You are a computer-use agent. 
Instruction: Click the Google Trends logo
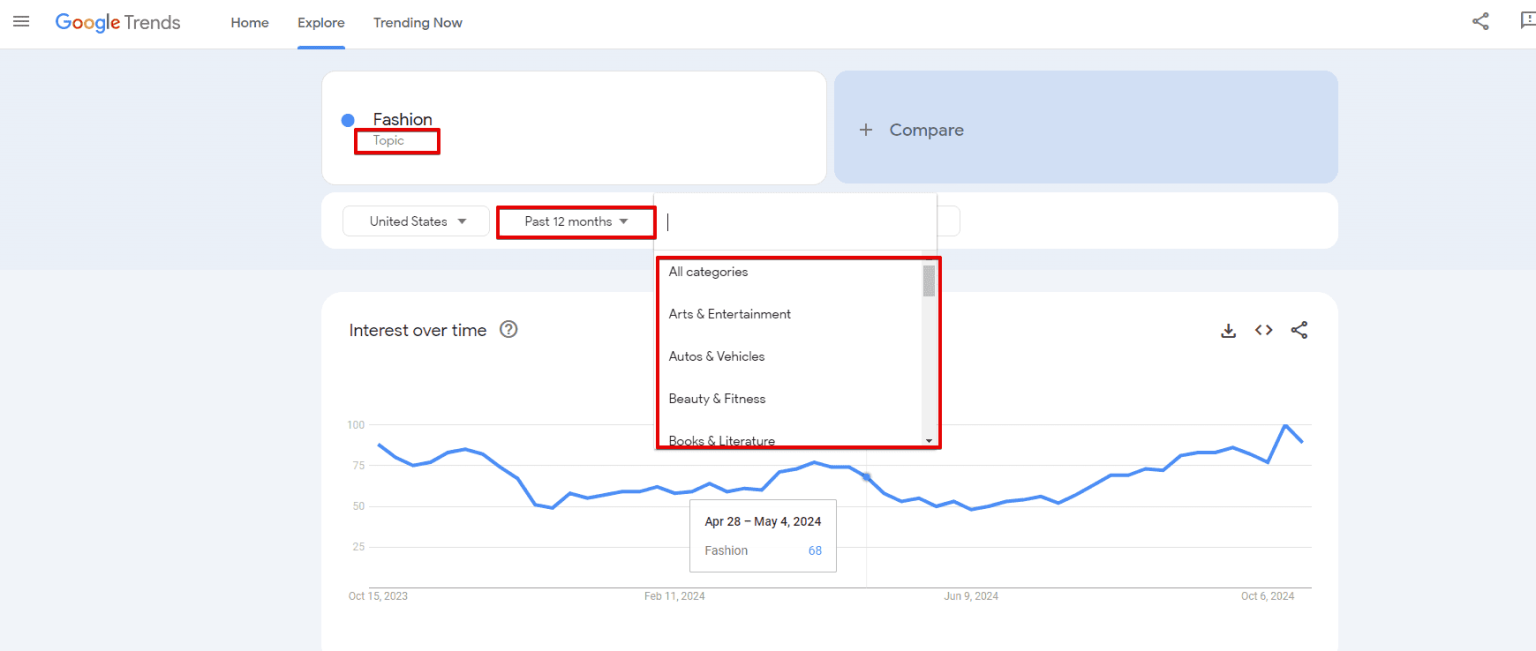(117, 22)
